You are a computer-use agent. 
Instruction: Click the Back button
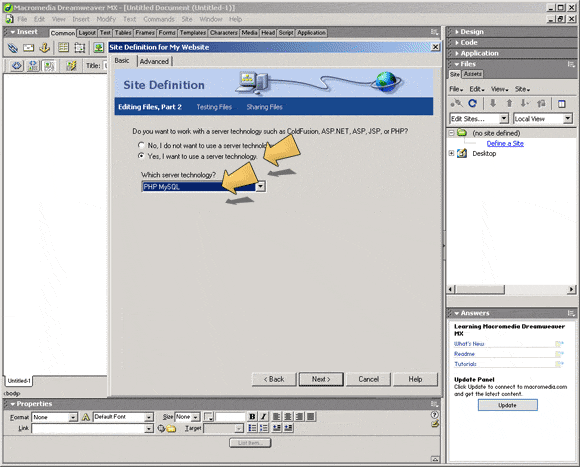pyautogui.click(x=274, y=379)
